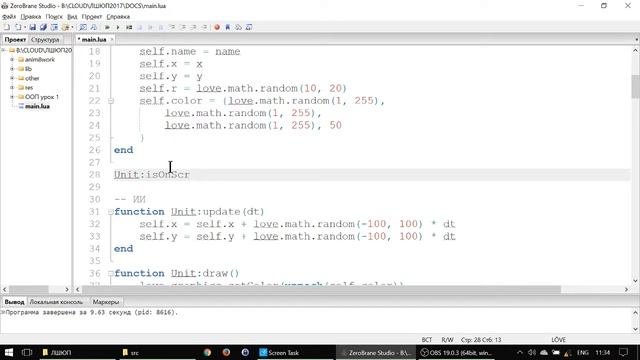
Task: Click the Step Into debug icon
Action: 172,27
